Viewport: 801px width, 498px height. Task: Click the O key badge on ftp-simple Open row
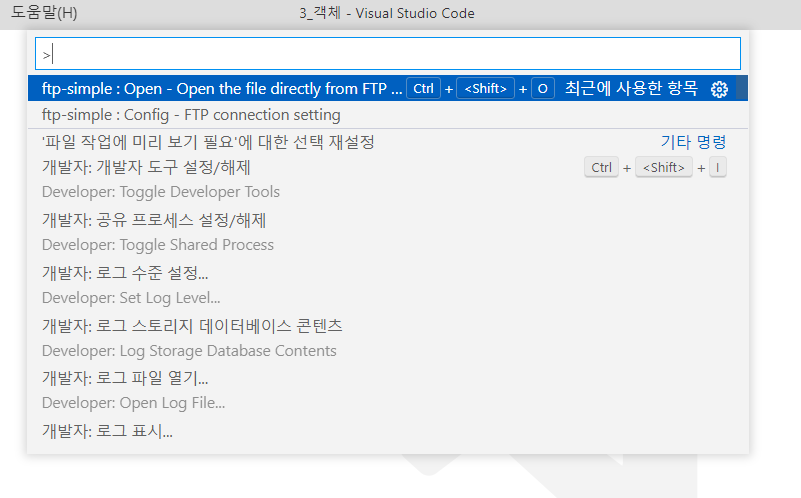543,88
